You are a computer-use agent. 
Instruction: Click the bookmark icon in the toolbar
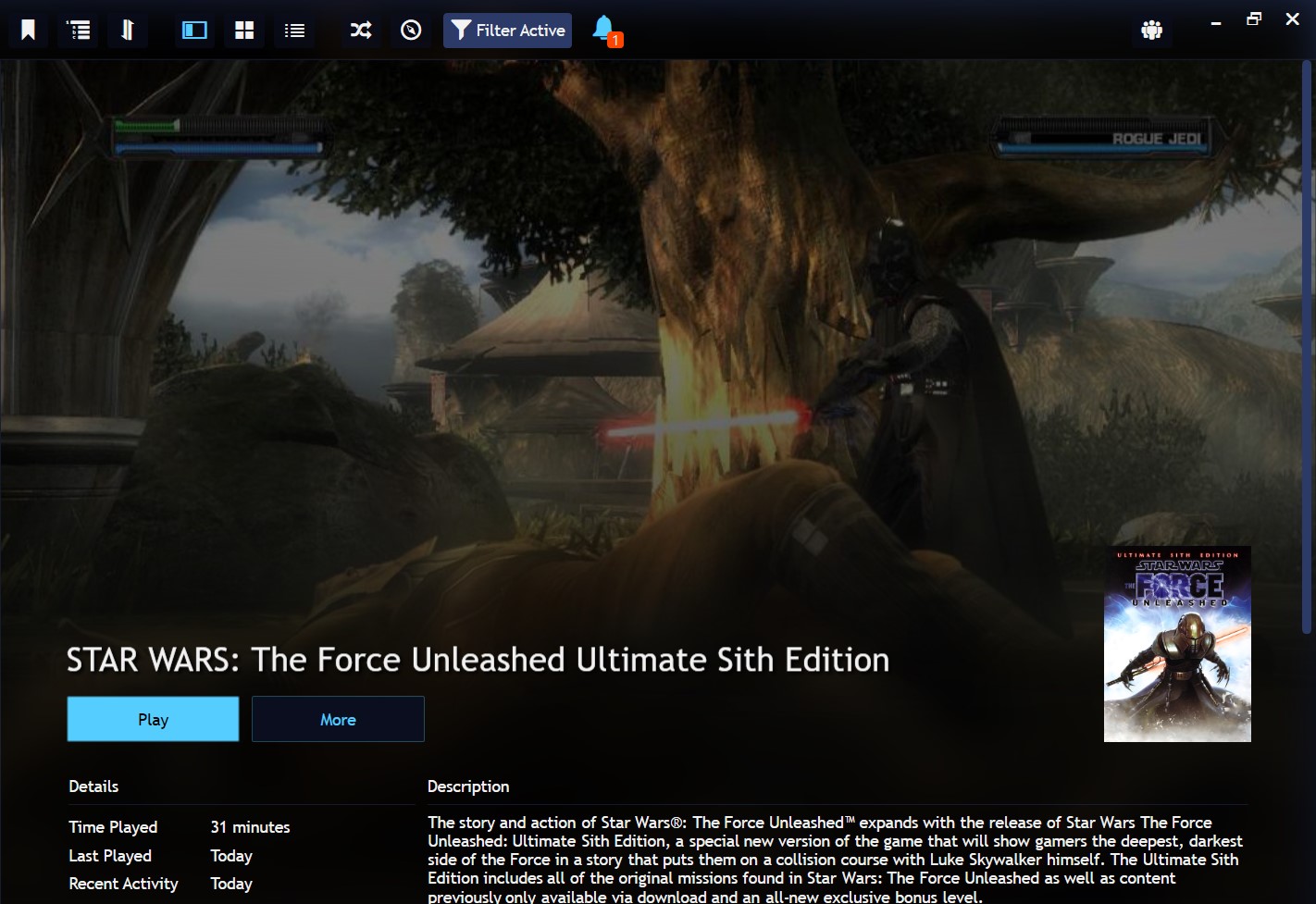point(29,31)
